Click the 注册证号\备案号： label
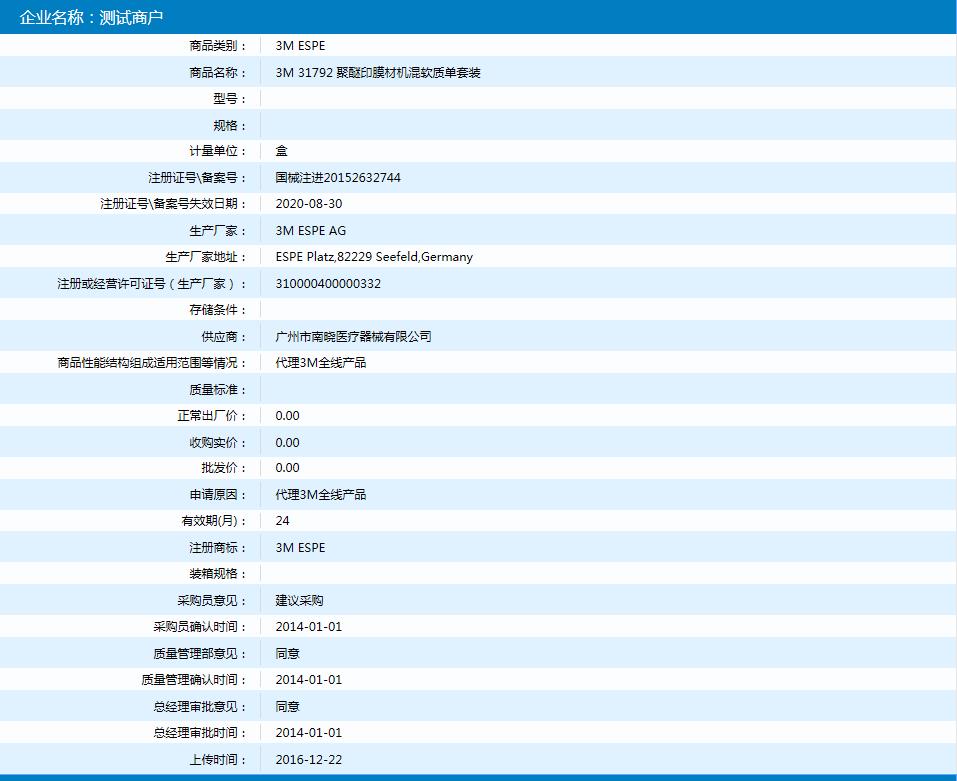This screenshot has height=781, width=957. [x=198, y=178]
